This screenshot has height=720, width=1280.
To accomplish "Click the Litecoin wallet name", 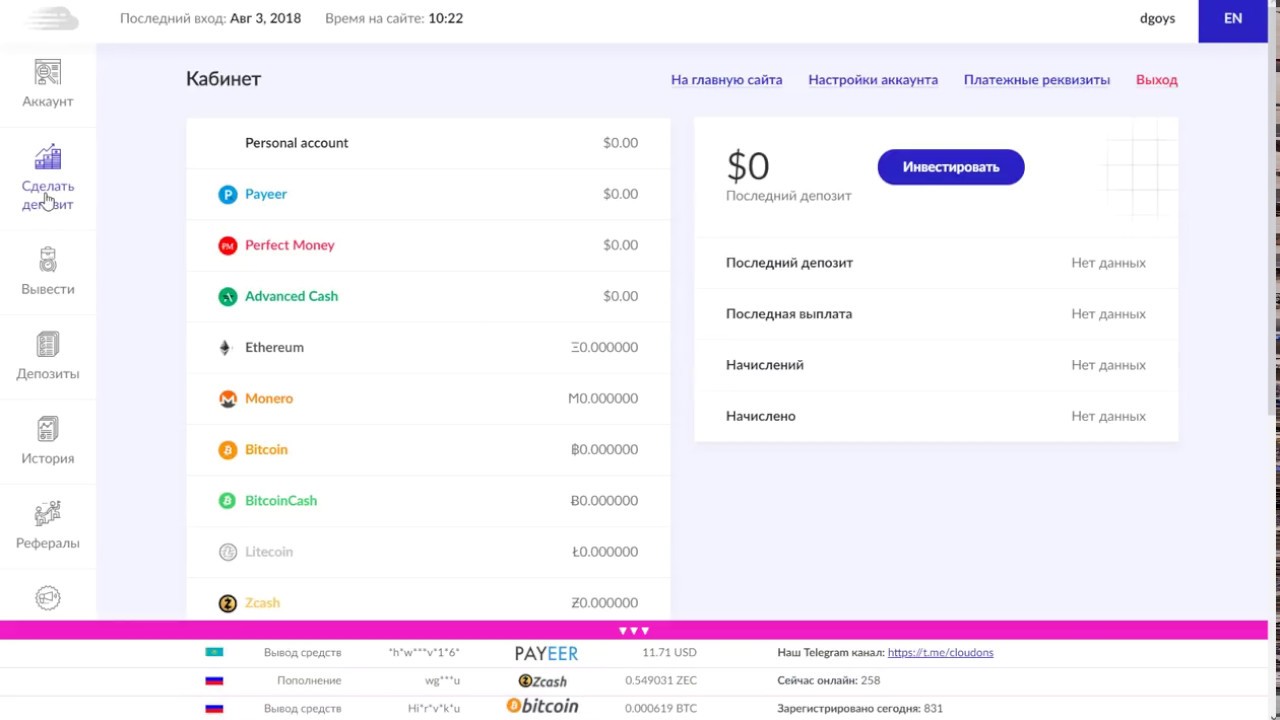I will click(269, 551).
